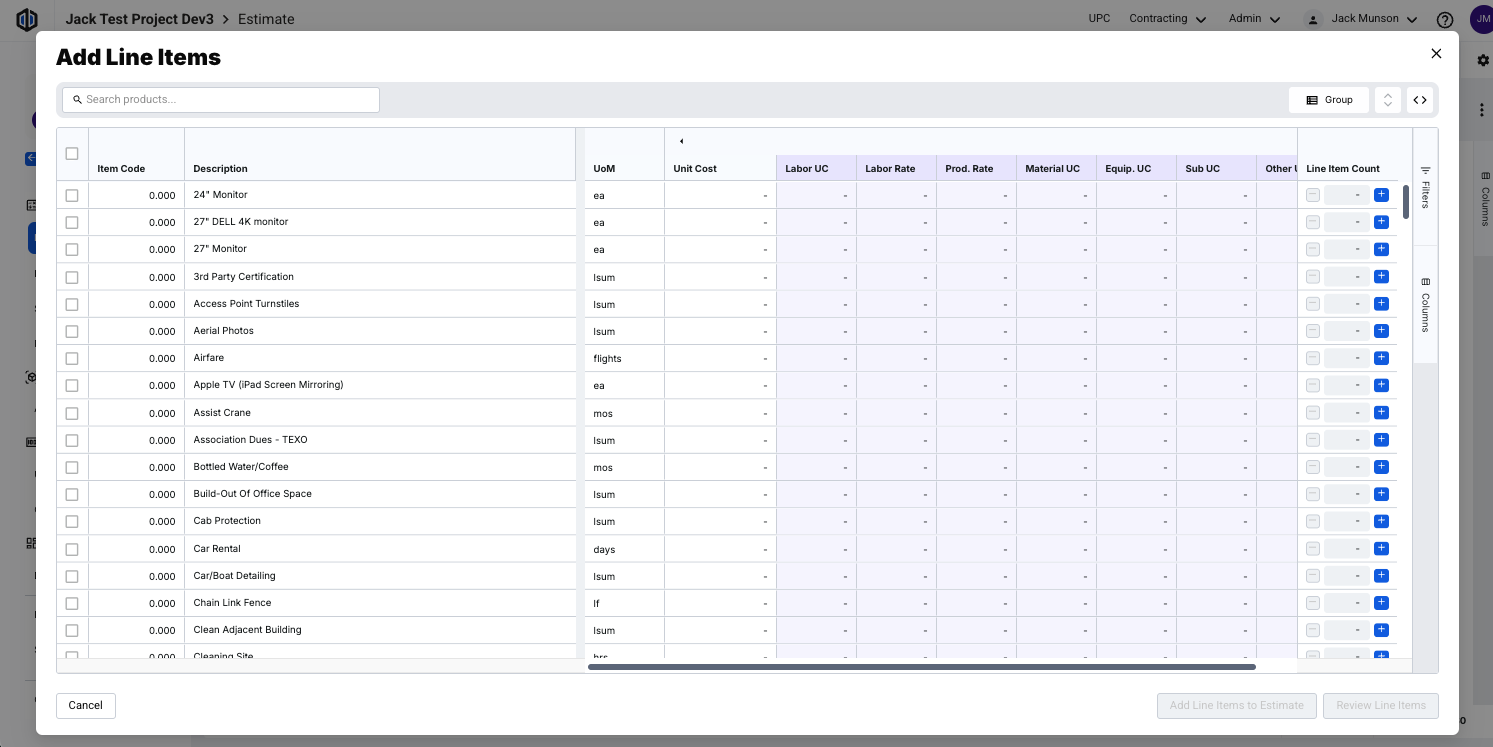Select the 27" DELL 4K monitor checkbox

pos(72,222)
